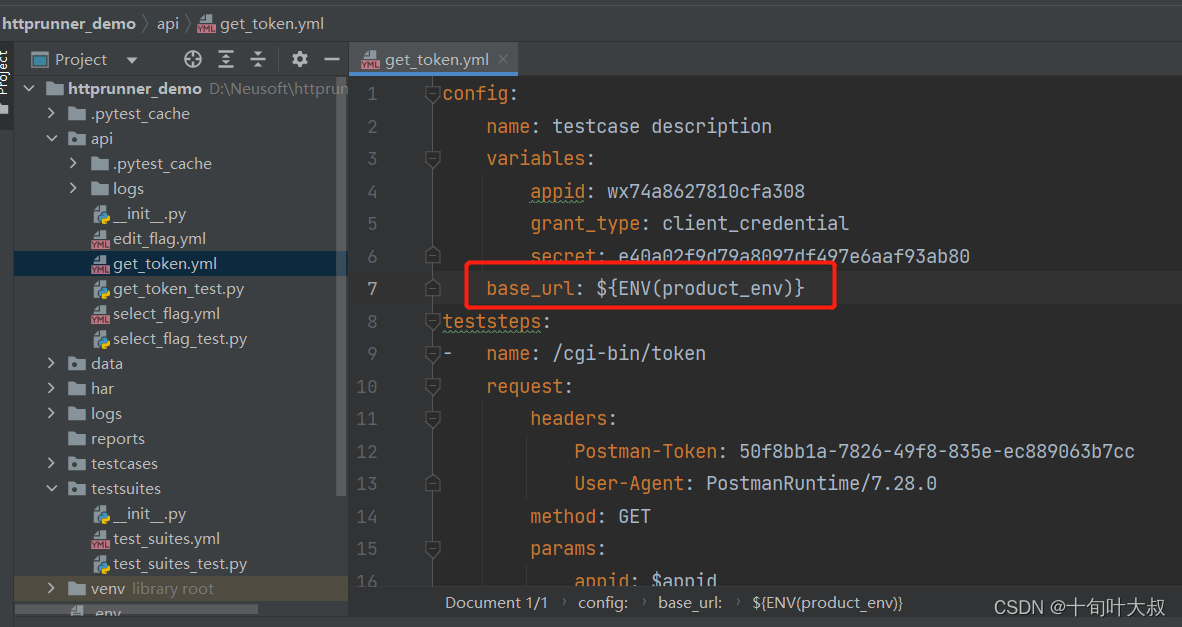
Task: Select test_suites.yml in the project tree
Action: [x=166, y=539]
